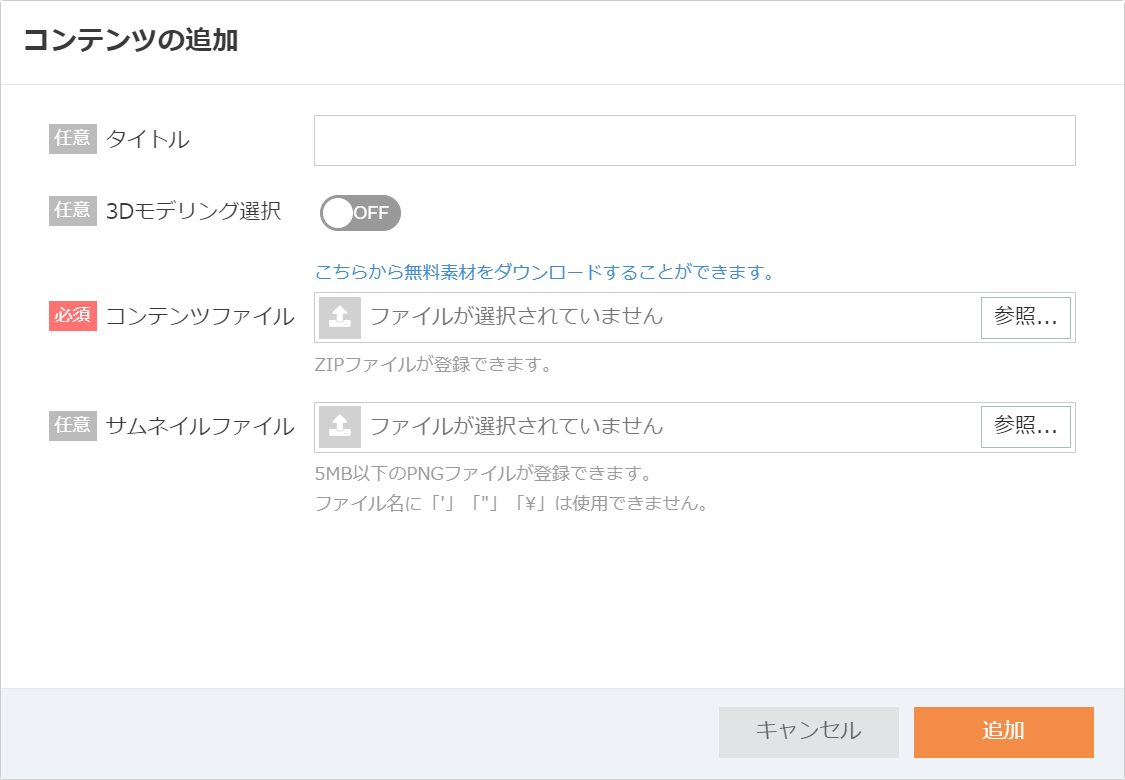Open the free material download link

click(545, 272)
